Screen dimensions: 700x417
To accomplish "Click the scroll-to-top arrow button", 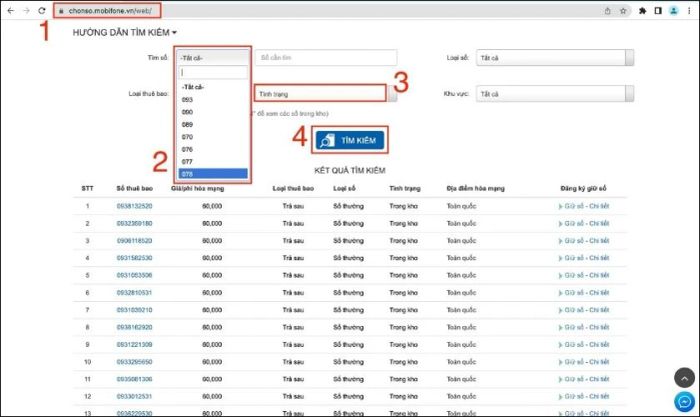I will 684,378.
